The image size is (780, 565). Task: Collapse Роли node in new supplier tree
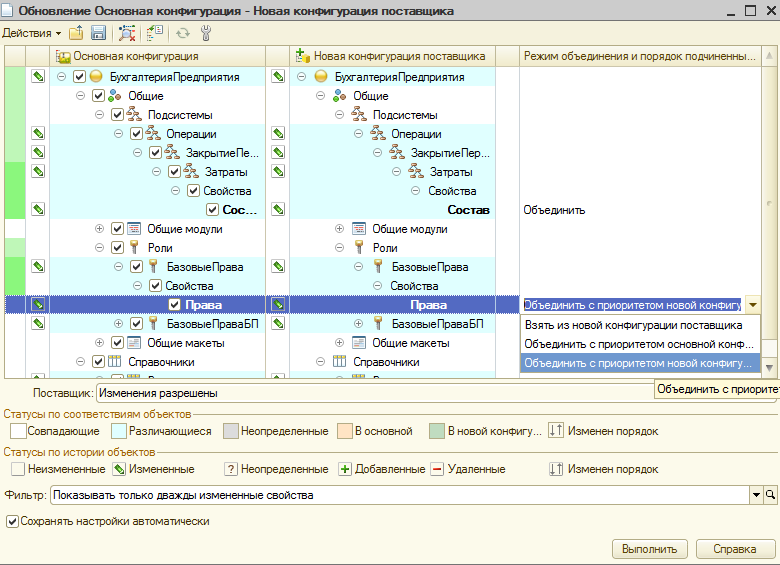[x=339, y=248]
